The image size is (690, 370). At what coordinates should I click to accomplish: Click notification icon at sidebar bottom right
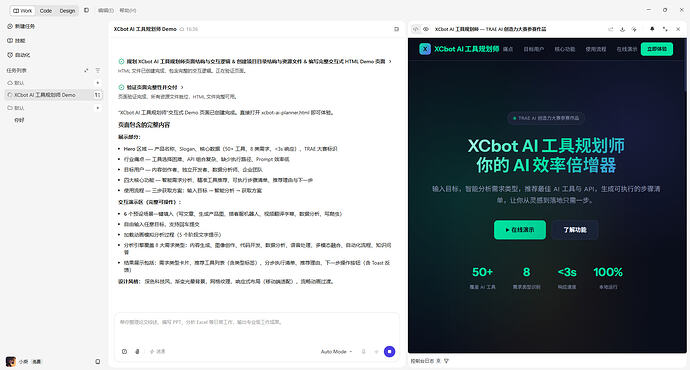click(98, 362)
